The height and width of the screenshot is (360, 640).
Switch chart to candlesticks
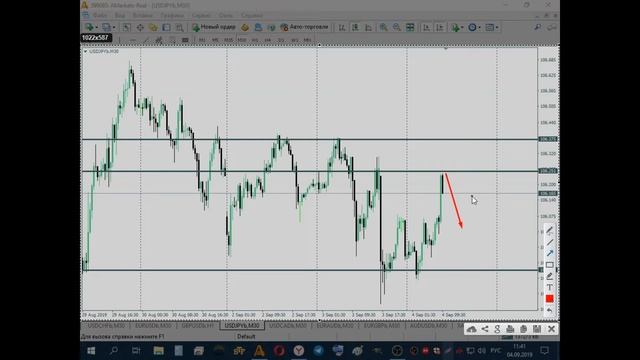[x=355, y=27]
